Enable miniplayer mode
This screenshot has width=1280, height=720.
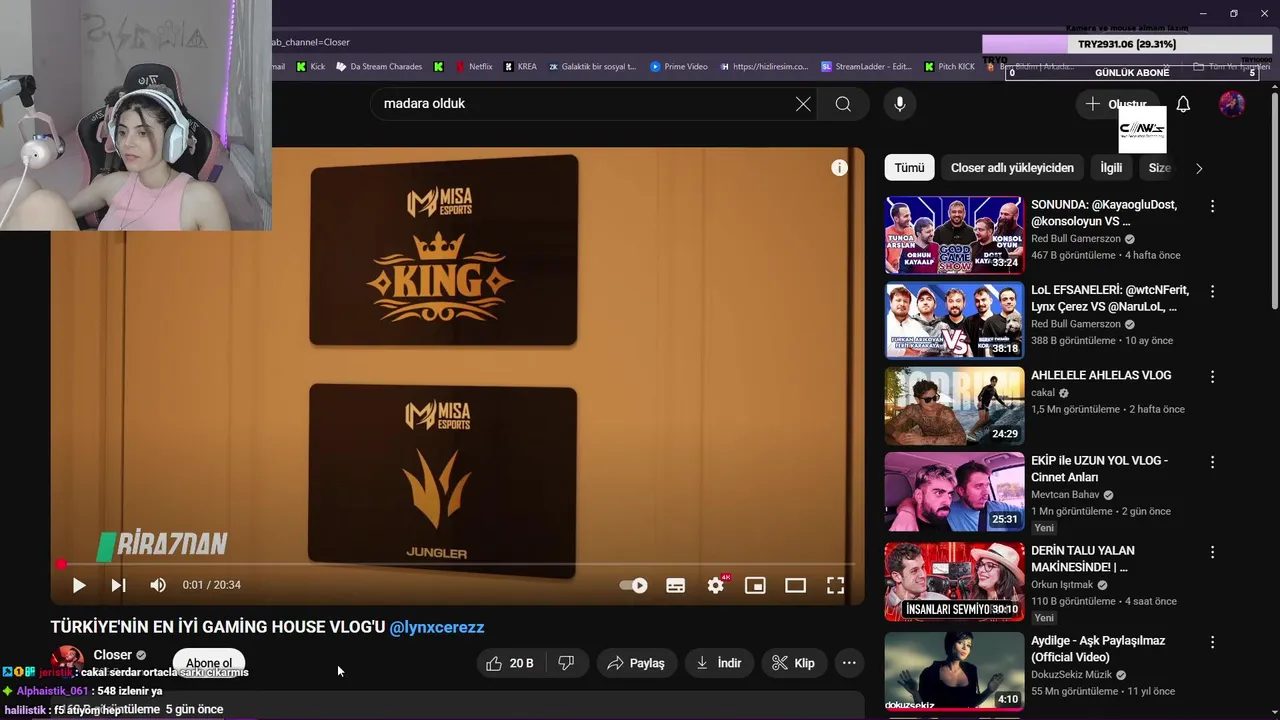coord(755,585)
